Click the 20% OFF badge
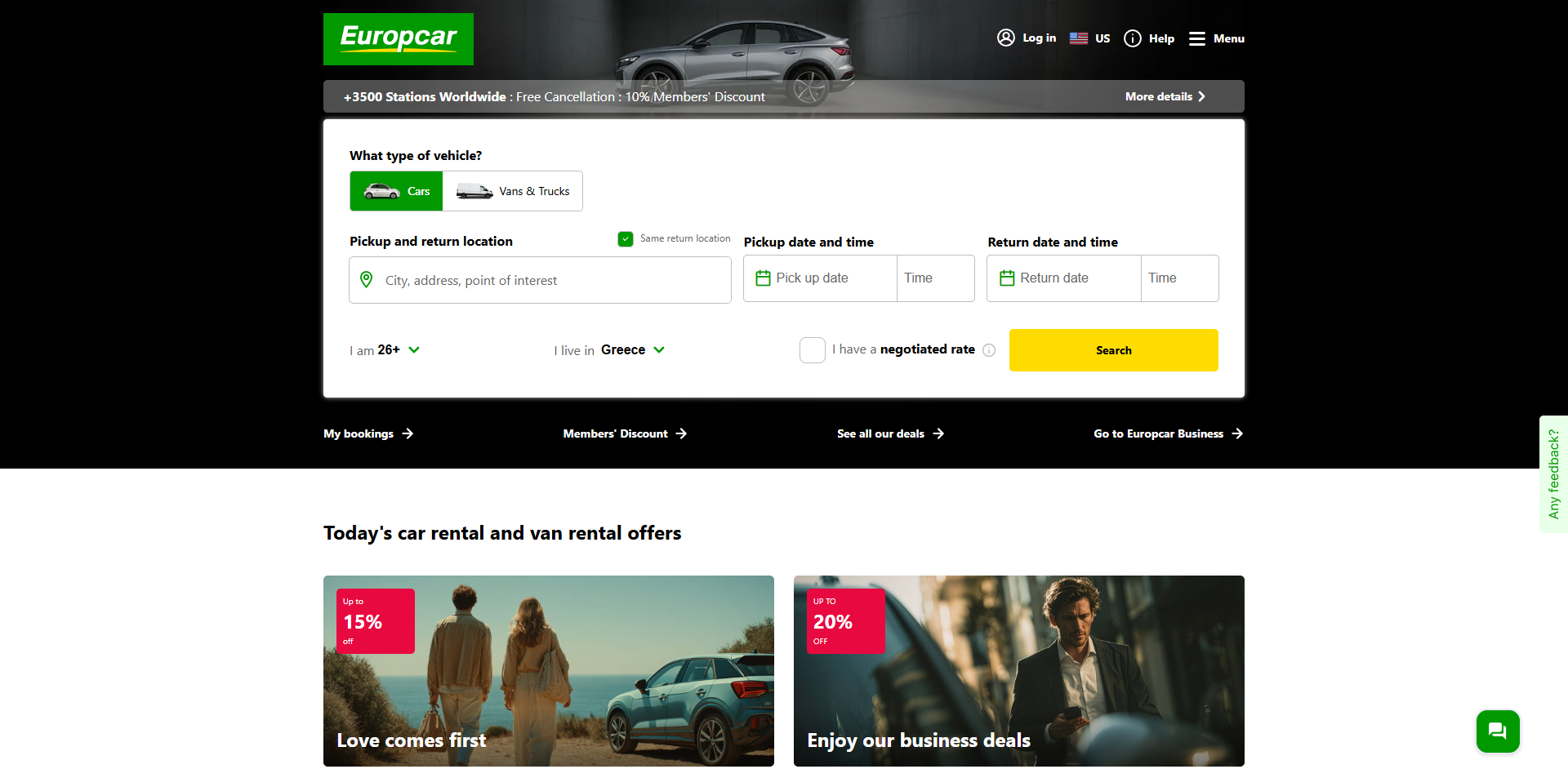This screenshot has width=1568, height=778. click(x=846, y=621)
